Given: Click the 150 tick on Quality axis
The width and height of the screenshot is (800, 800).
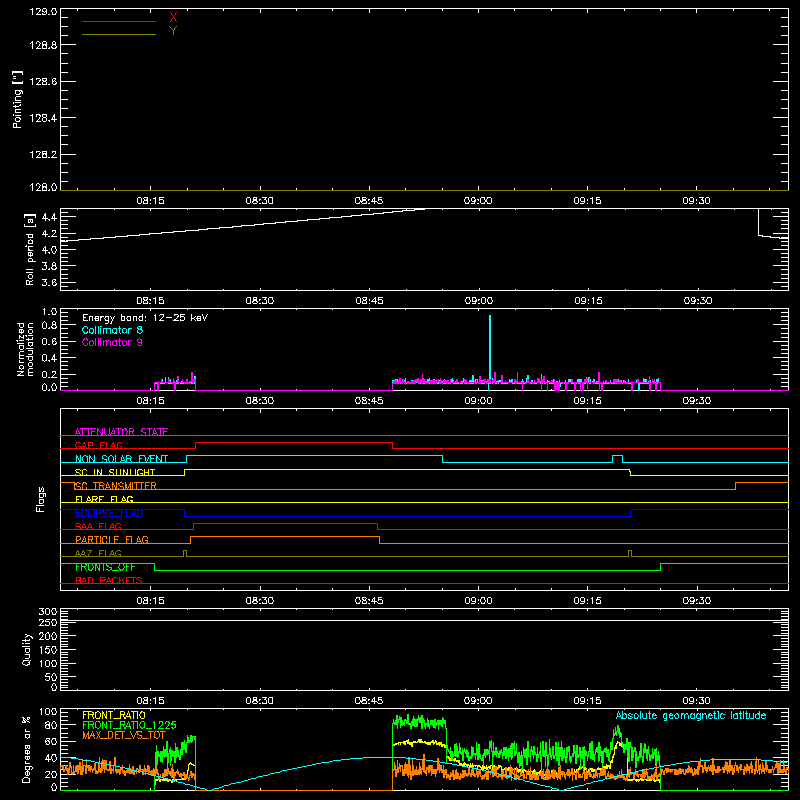Looking at the screenshot, I should pyautogui.click(x=48, y=650).
